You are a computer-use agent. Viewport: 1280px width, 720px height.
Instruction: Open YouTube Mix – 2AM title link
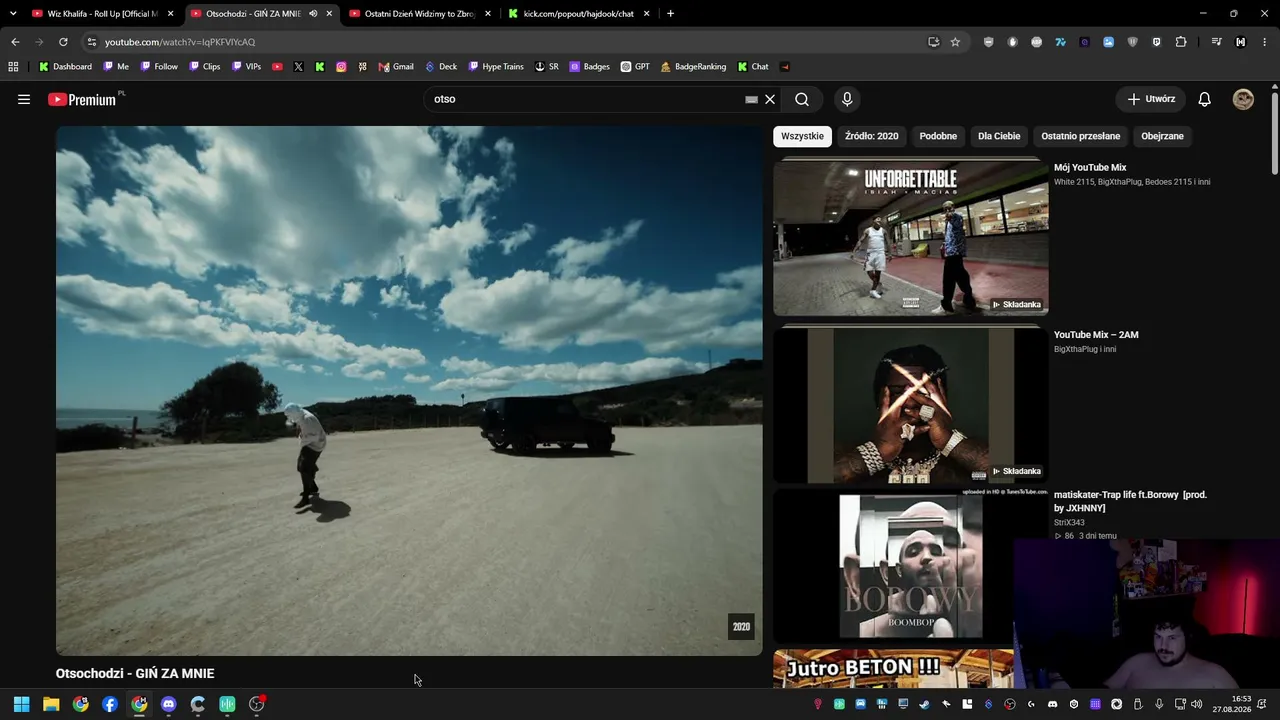tap(1096, 334)
